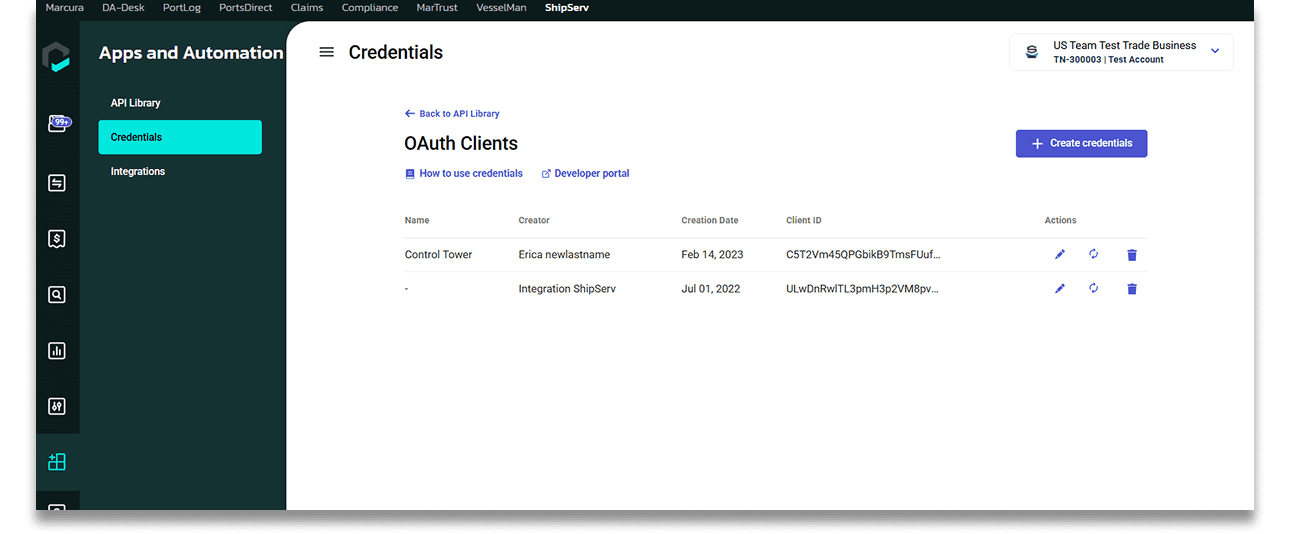The image size is (1290, 534).
Task: Click the Name column header
Action: click(417, 220)
